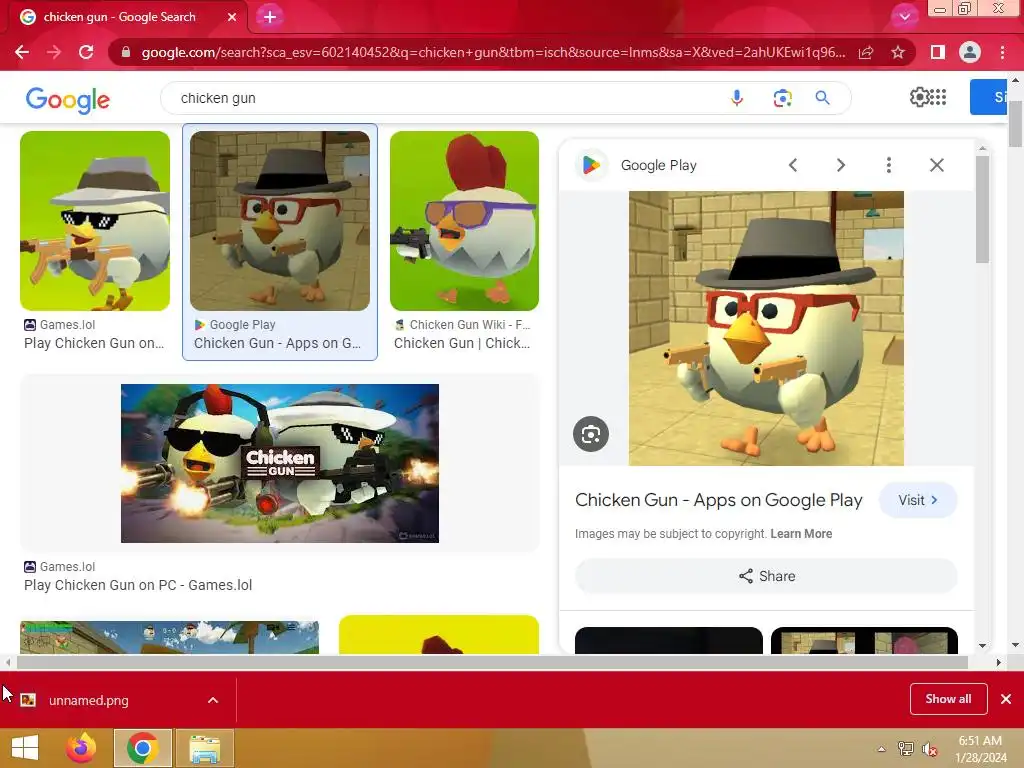This screenshot has width=1024, height=768.
Task: Search inside preview image with Lens
Action: 591,434
